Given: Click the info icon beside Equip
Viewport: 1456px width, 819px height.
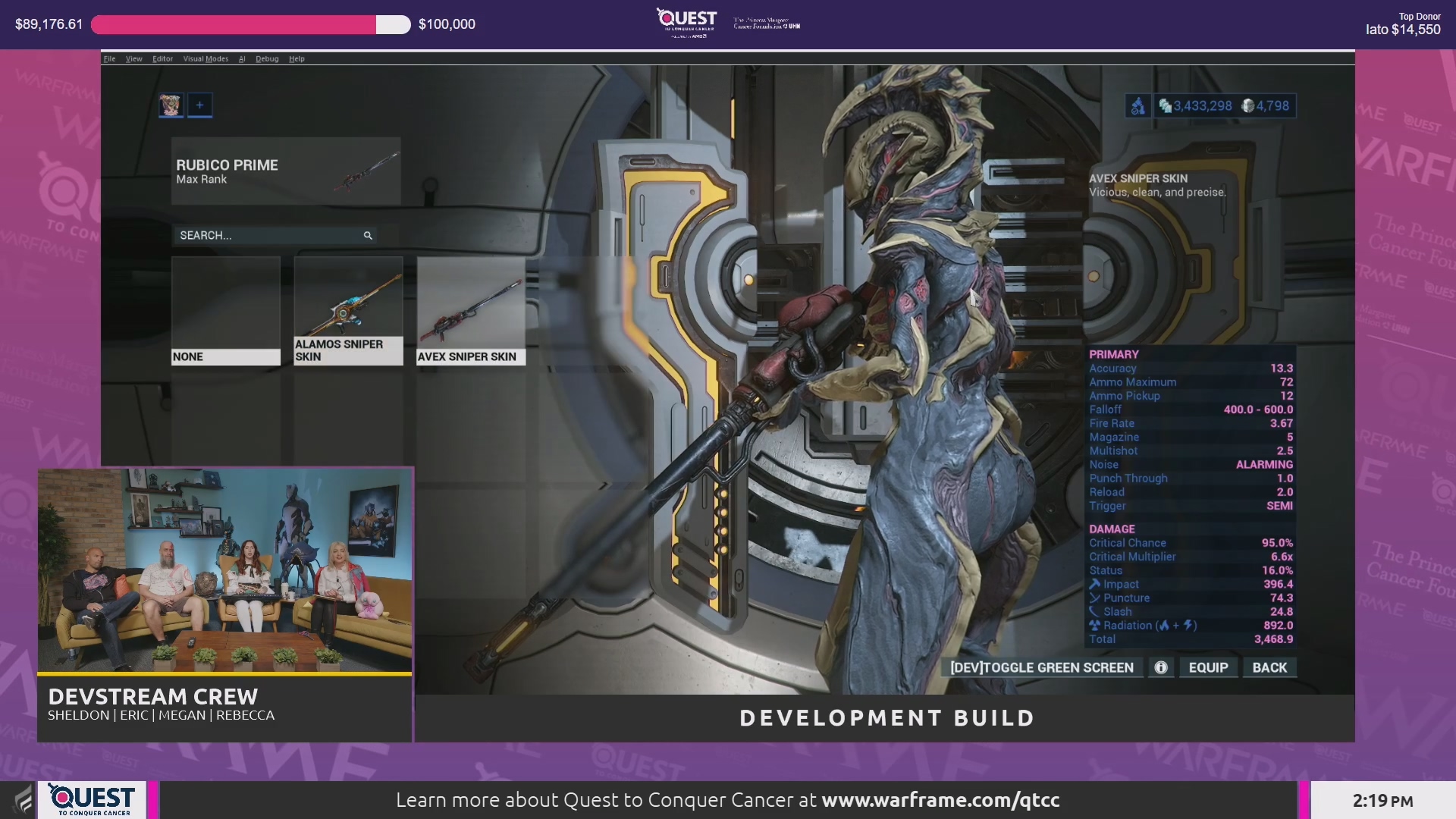Looking at the screenshot, I should click(1161, 667).
